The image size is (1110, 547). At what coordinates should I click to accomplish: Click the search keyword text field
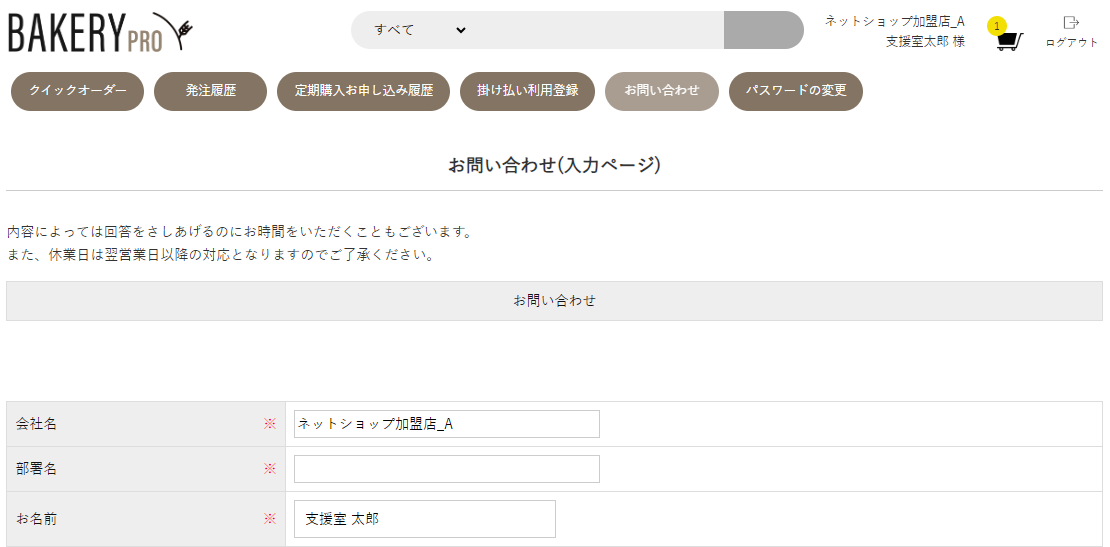[598, 30]
